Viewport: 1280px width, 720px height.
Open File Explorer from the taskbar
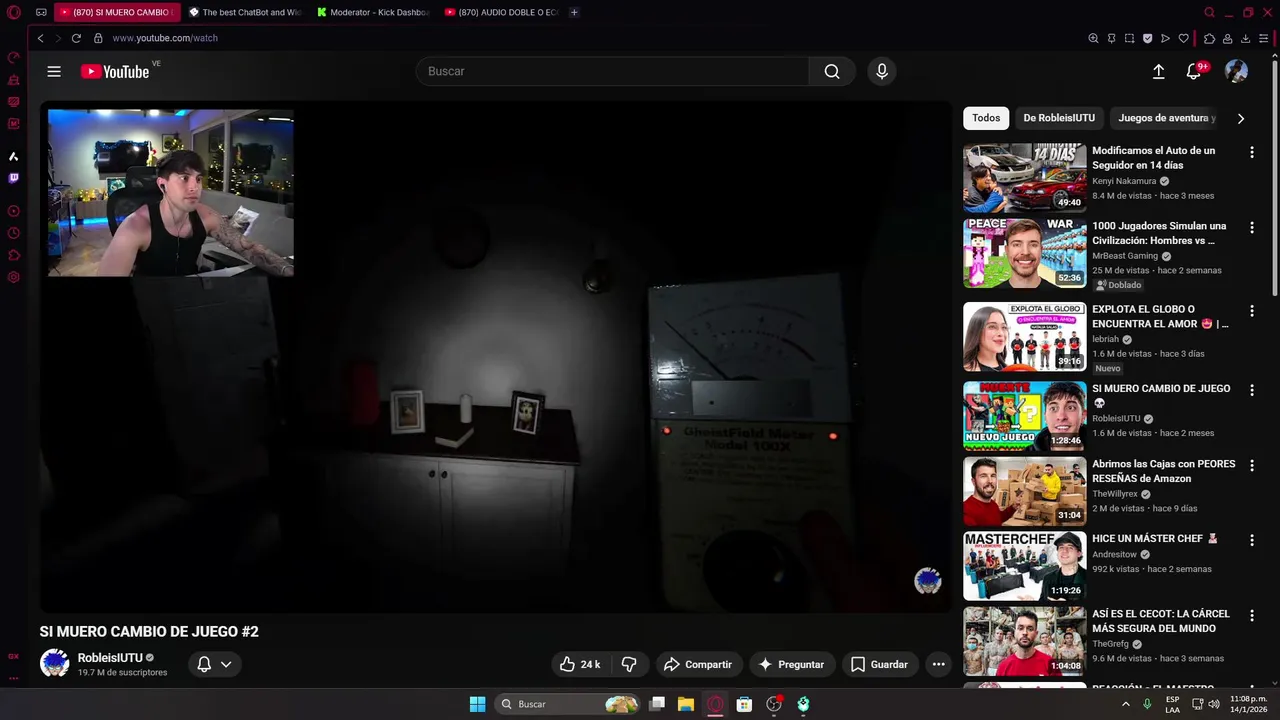click(686, 704)
